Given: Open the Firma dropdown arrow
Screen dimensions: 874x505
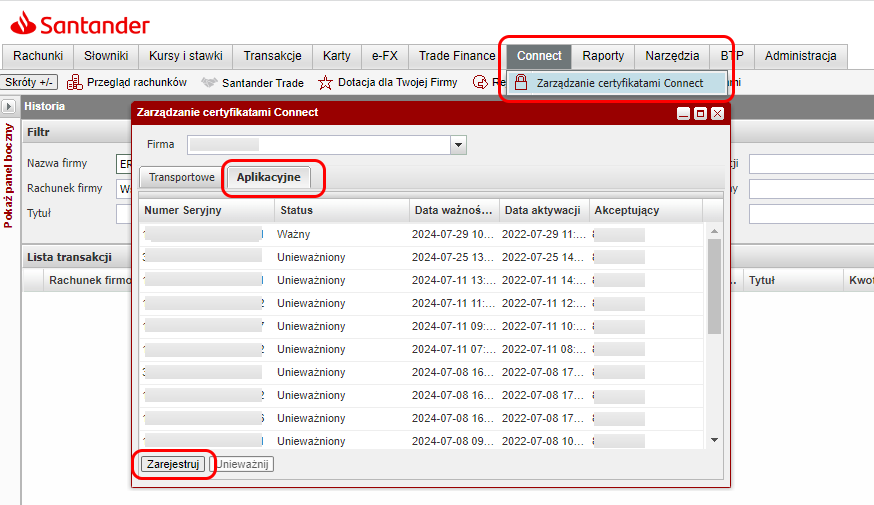Looking at the screenshot, I should (x=458, y=145).
